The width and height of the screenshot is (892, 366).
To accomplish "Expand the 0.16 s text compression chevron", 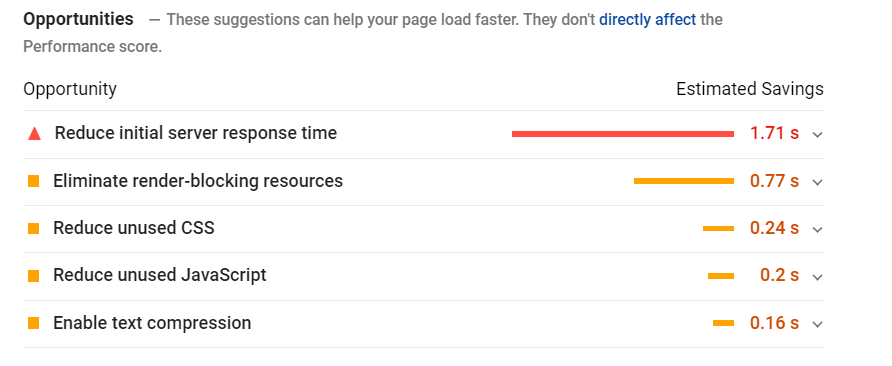I will (817, 325).
